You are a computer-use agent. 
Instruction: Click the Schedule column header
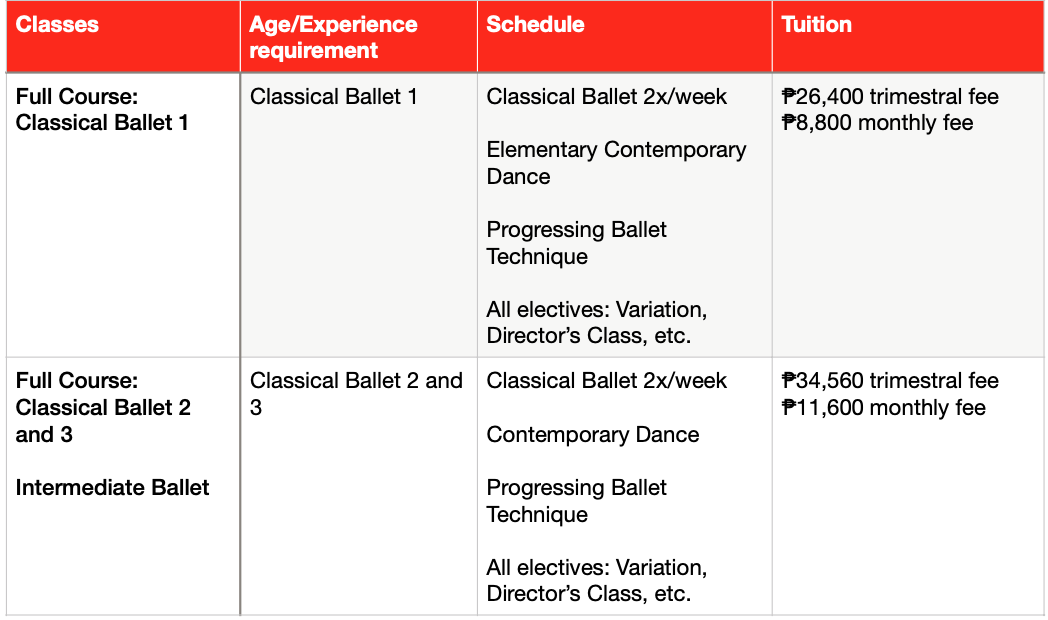(535, 25)
